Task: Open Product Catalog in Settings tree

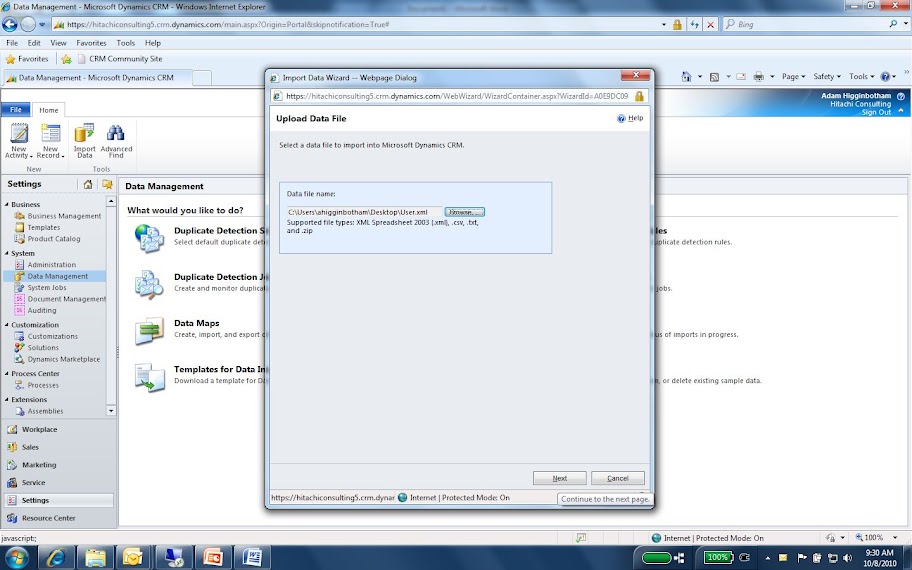Action: tap(54, 239)
